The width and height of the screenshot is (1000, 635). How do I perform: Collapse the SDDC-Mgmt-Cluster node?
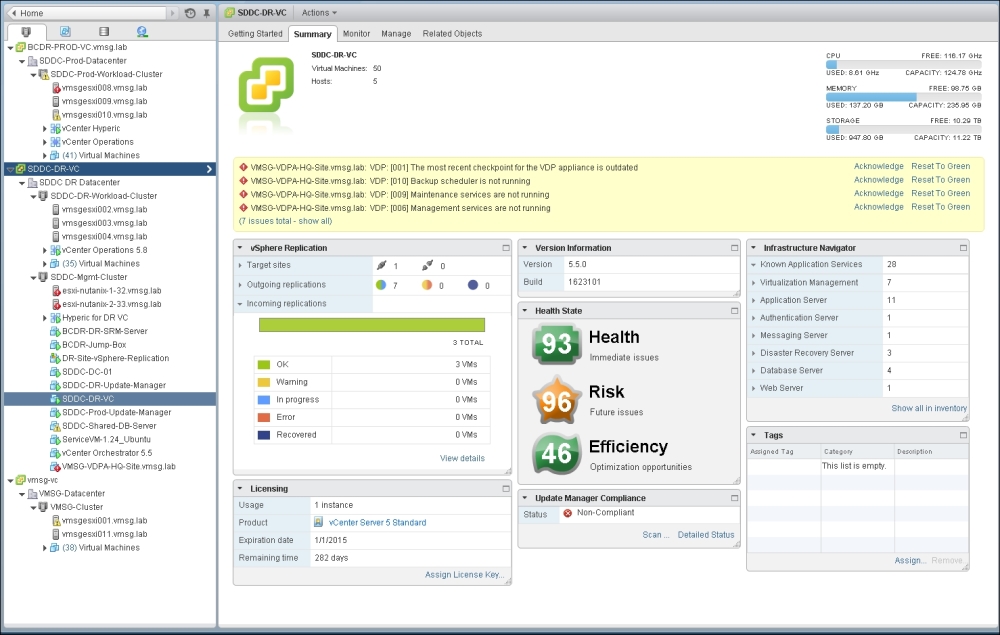click(x=34, y=277)
